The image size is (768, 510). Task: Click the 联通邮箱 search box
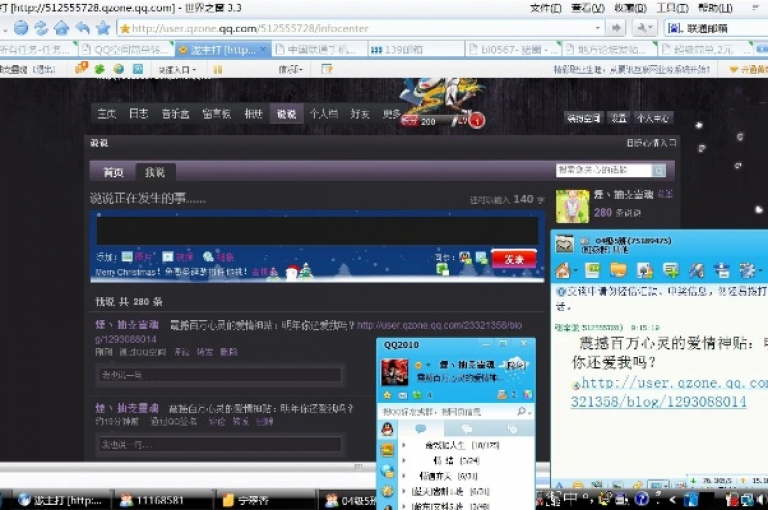(716, 28)
